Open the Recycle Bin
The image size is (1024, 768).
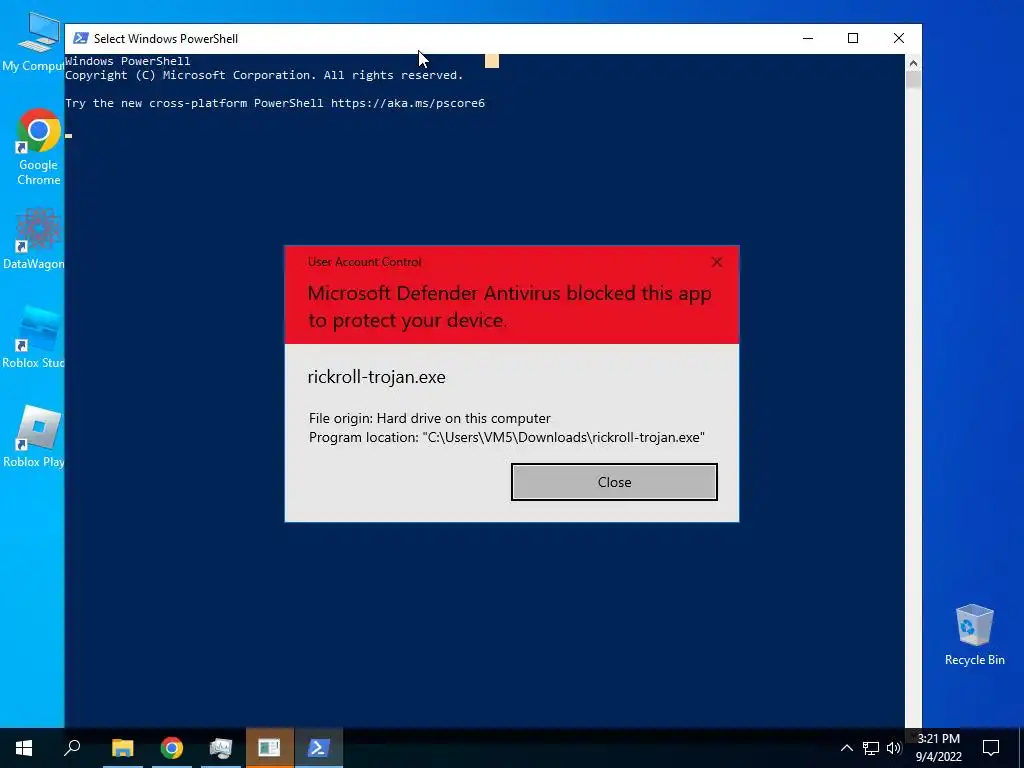(x=974, y=635)
